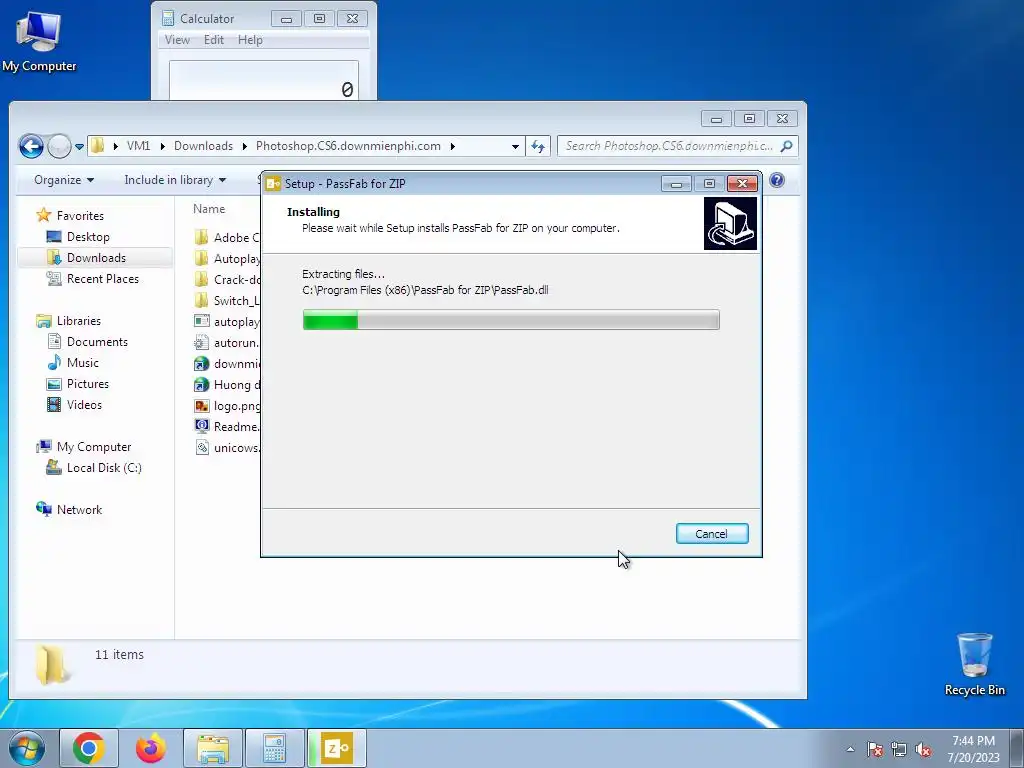Click the clock showing 7:44 PM
Screen dimensions: 1024x768
tap(973, 741)
